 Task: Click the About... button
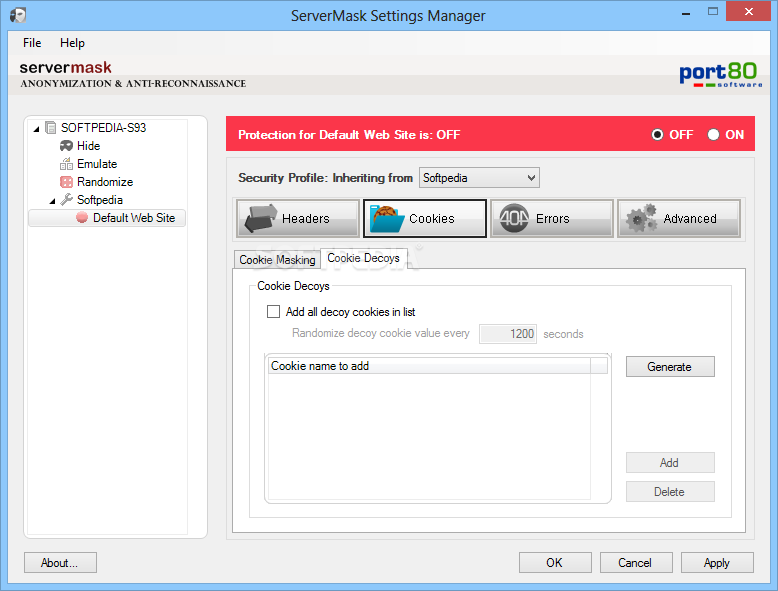(60, 563)
